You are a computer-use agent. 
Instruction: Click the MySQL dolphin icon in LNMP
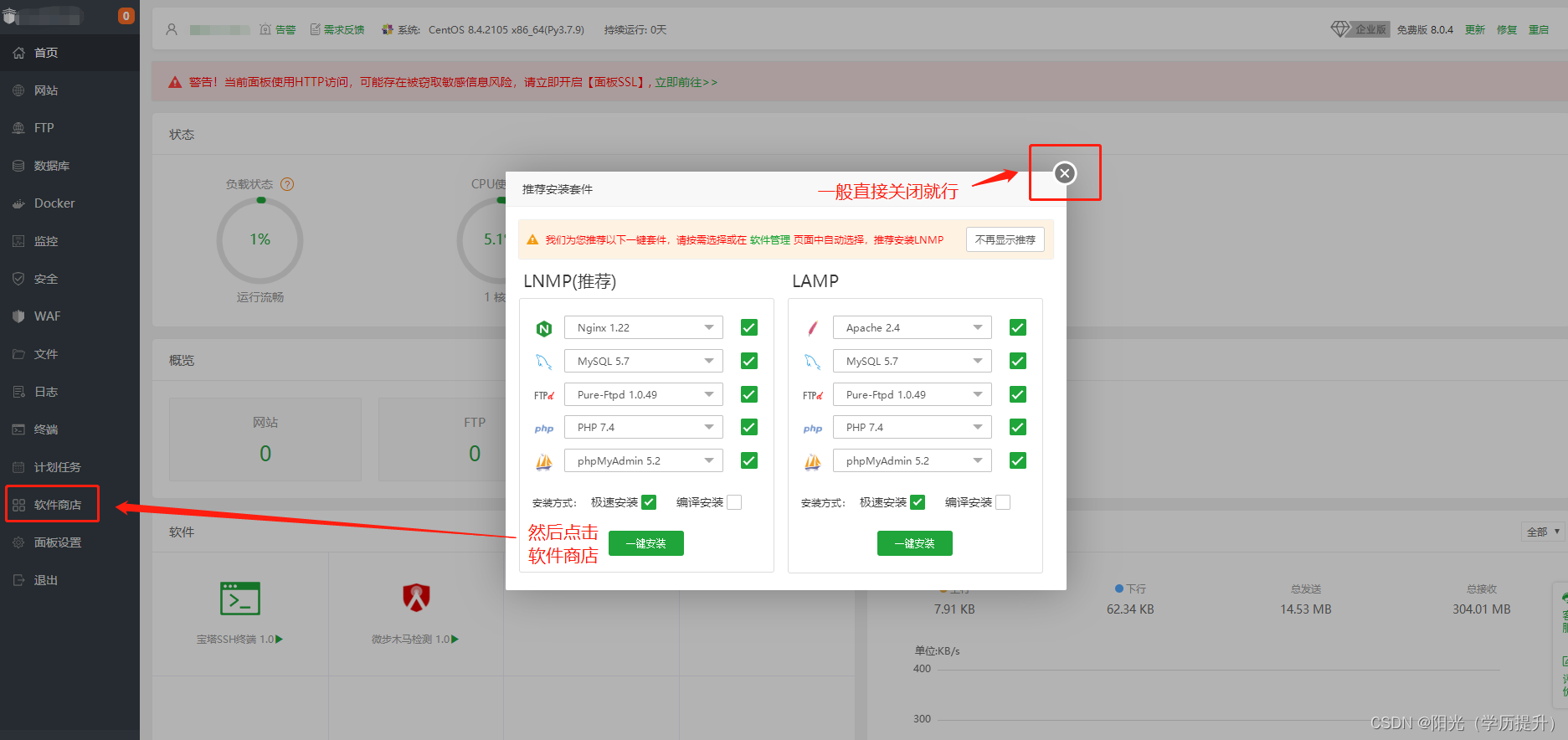click(x=544, y=362)
